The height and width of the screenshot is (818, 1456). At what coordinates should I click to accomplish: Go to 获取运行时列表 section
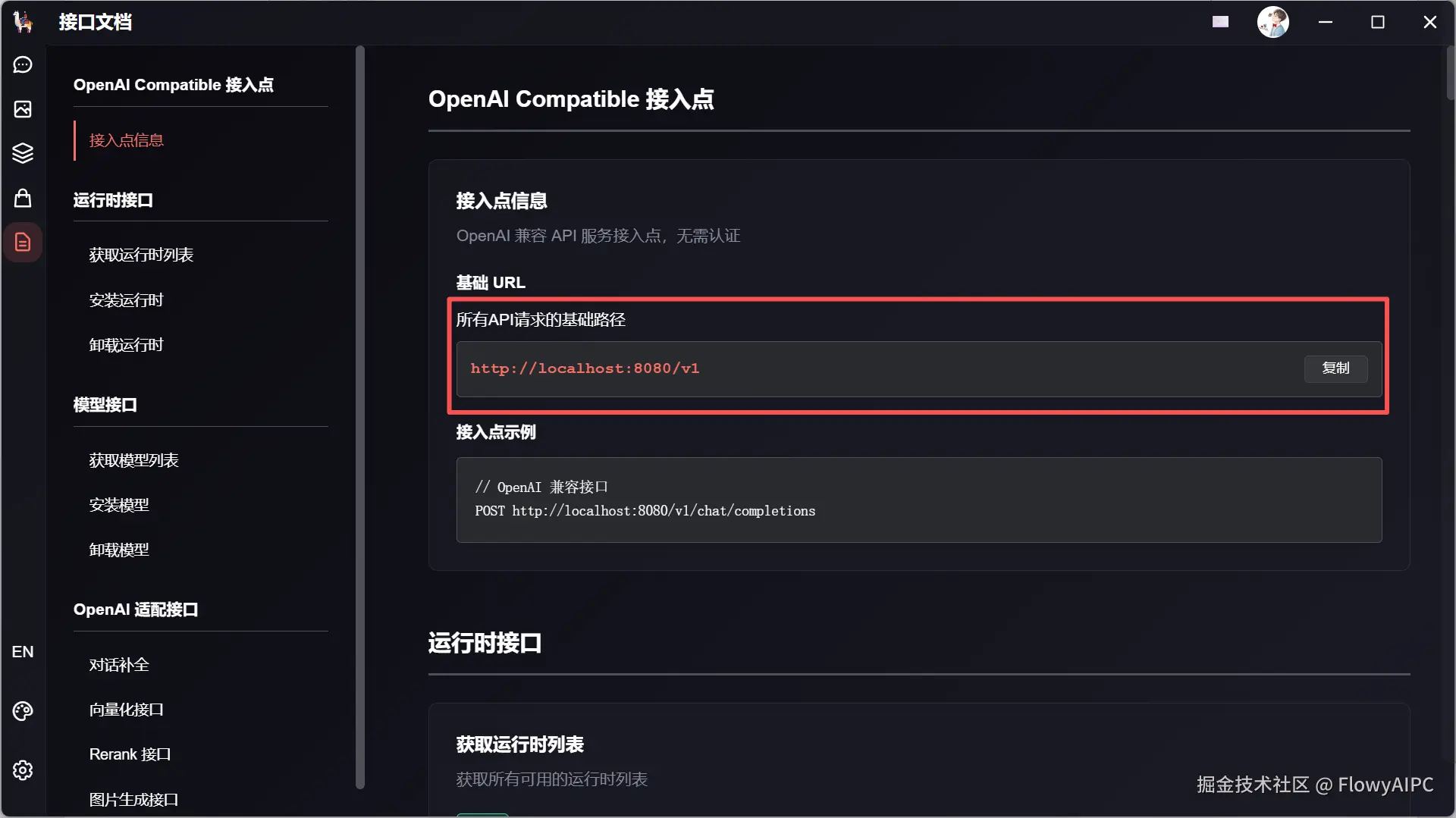point(141,255)
